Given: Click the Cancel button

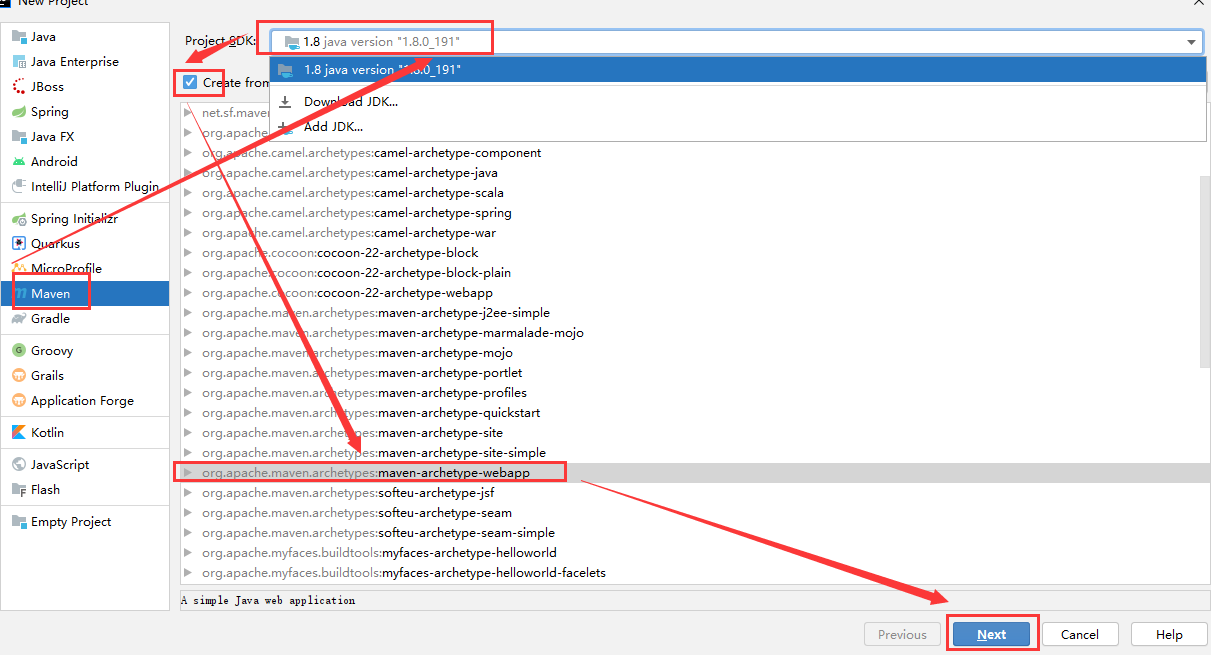Looking at the screenshot, I should [x=1080, y=634].
